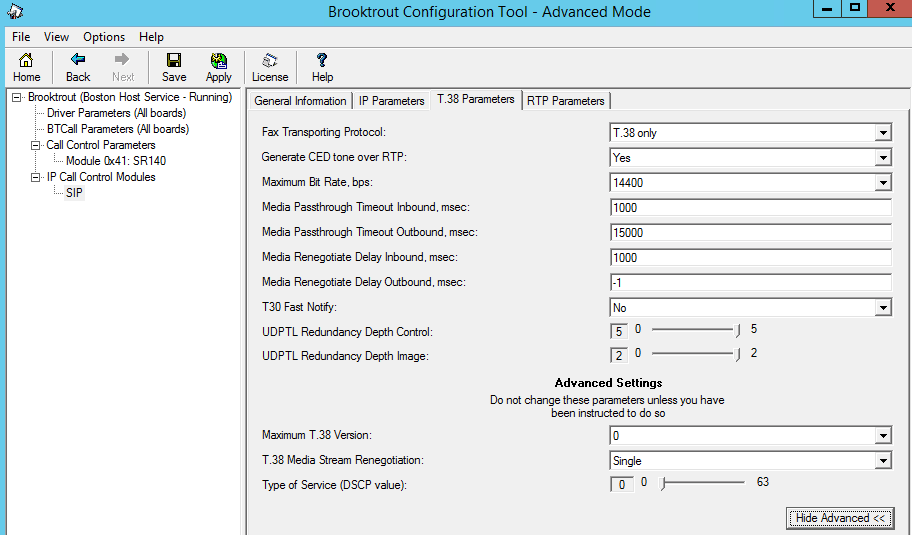This screenshot has height=535, width=912.
Task: Click Media Renegotiate Delay Inbound field
Action: 750,258
